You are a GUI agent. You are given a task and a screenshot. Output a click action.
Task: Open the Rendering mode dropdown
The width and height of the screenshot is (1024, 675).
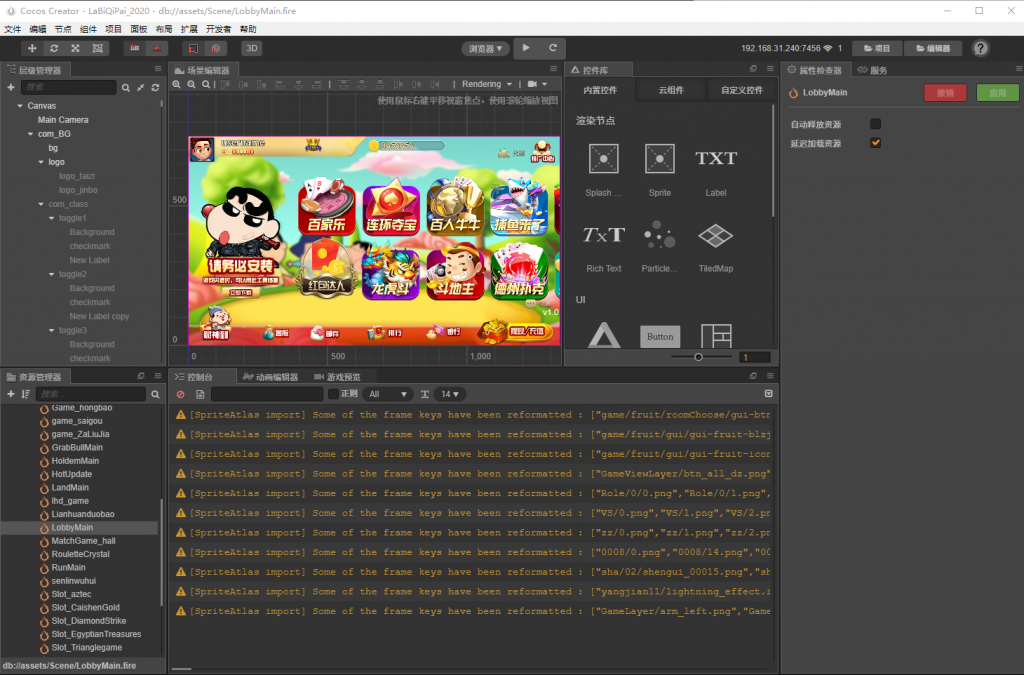(487, 84)
